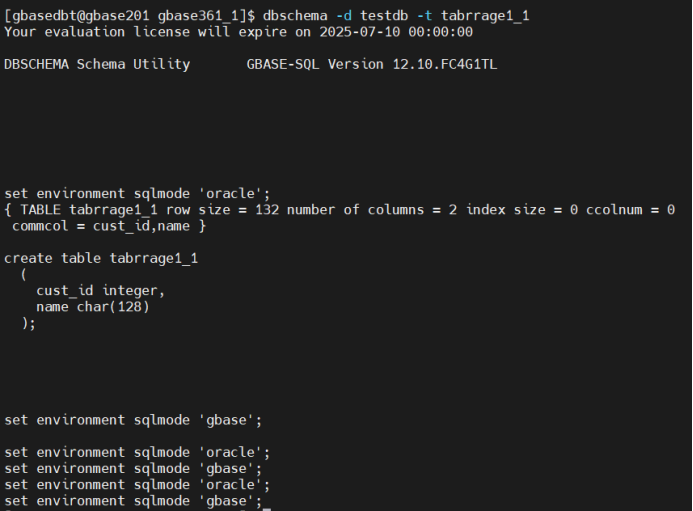Image resolution: width=693 pixels, height=511 pixels.
Task: Click row size = 132 text
Action: 222,210
